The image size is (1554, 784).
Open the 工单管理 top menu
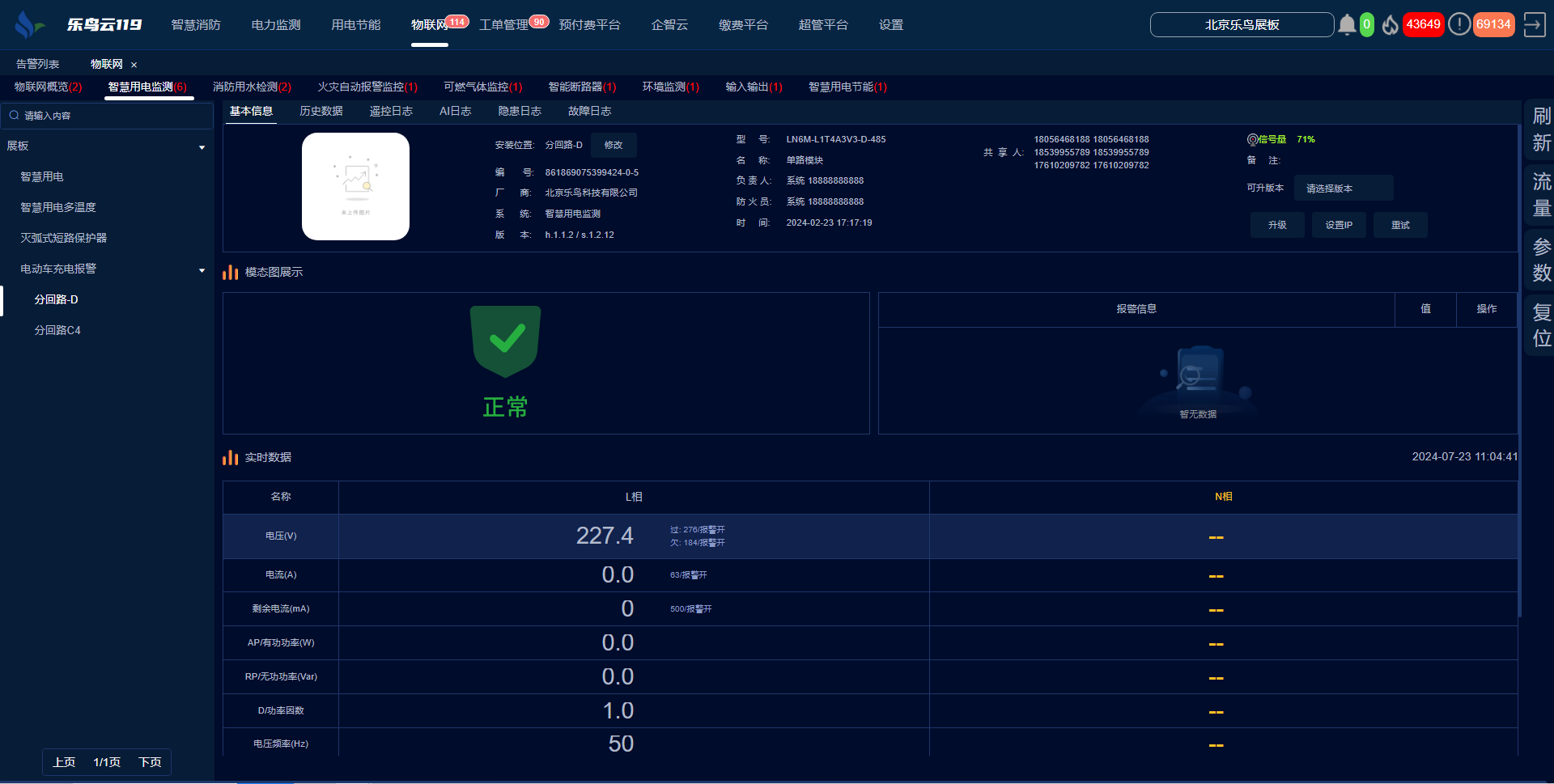pyautogui.click(x=503, y=25)
